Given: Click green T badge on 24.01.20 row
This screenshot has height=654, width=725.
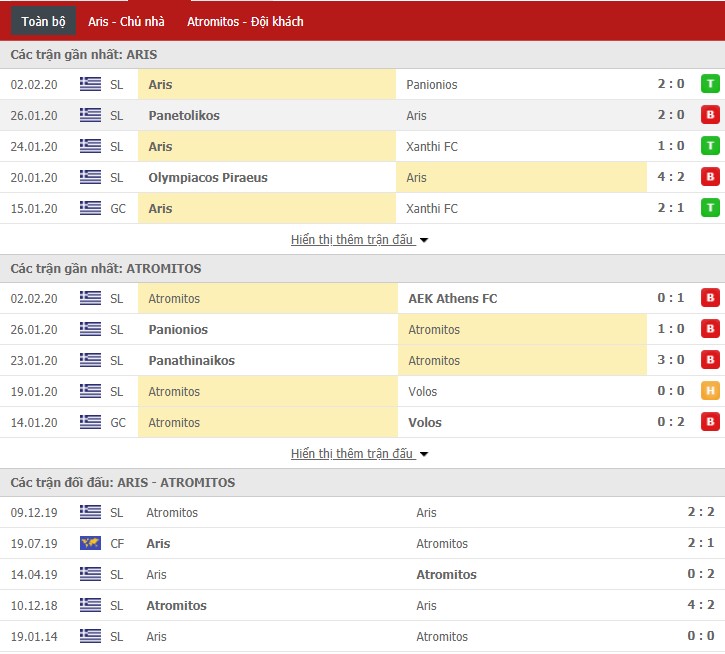Looking at the screenshot, I should (710, 146).
